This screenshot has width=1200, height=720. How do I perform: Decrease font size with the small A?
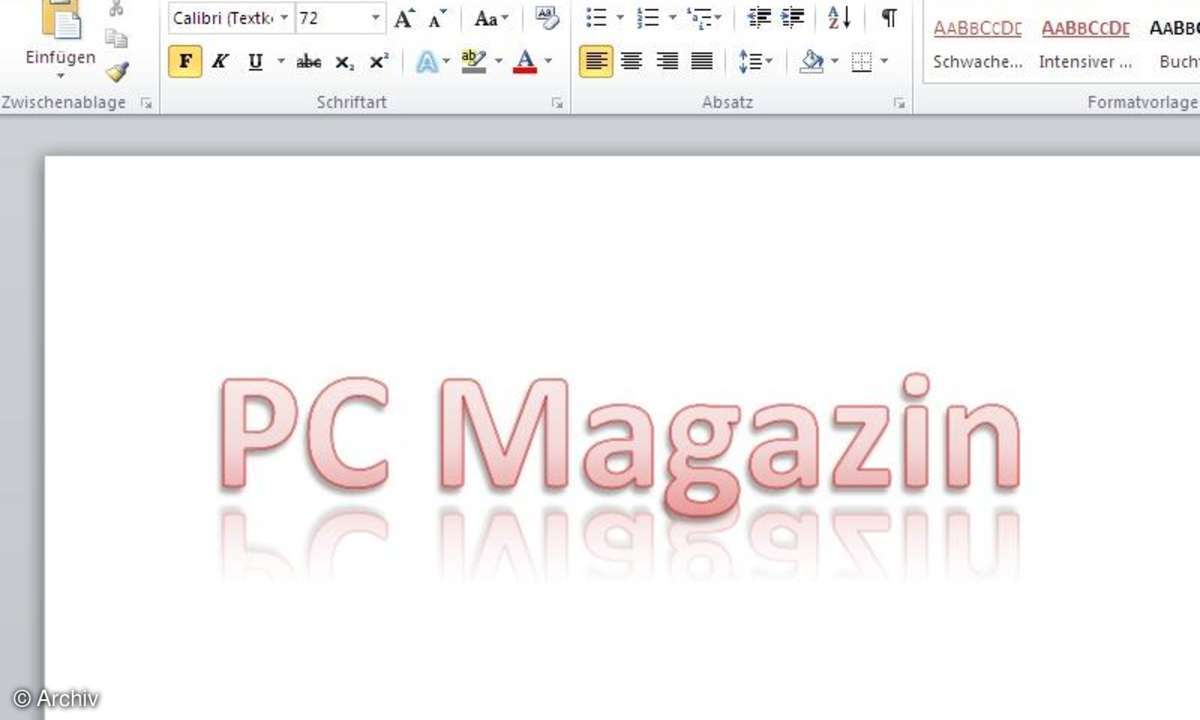coord(437,19)
